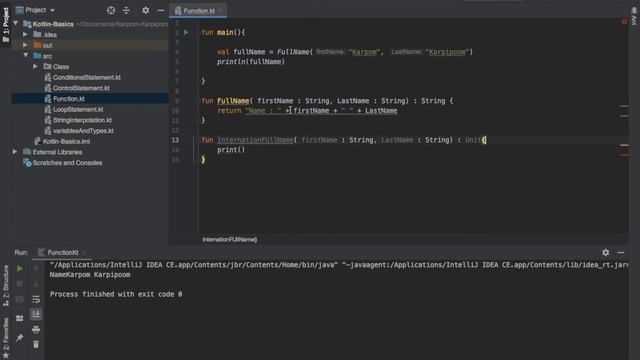This screenshot has width=640, height=360.
Task: Stop the running process
Action: [x=20, y=284]
